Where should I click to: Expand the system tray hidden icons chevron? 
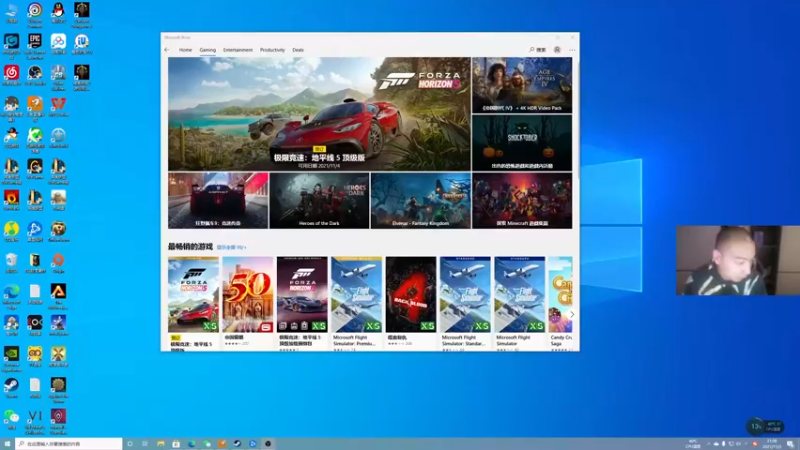point(708,444)
